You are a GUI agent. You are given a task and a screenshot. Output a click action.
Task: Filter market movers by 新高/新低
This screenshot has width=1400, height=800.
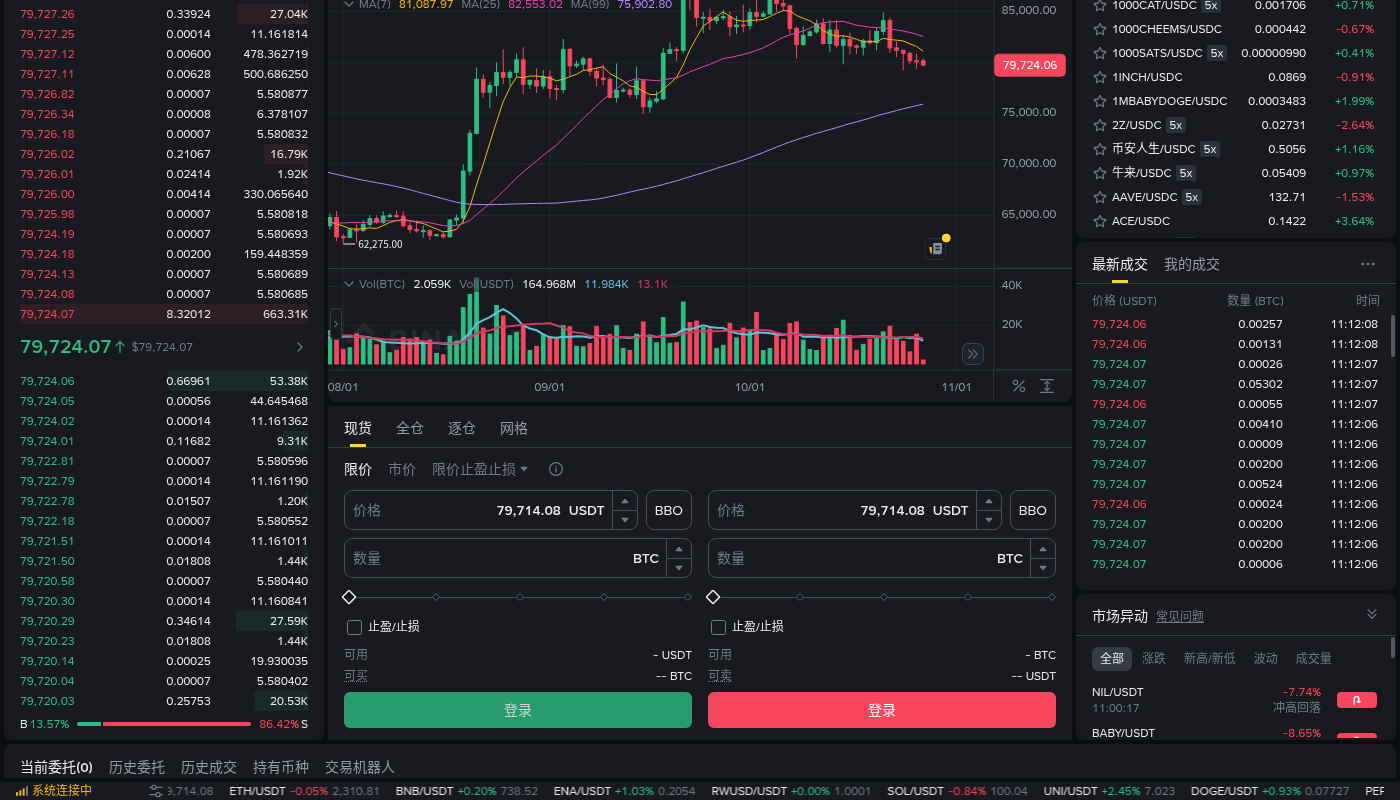(1210, 658)
